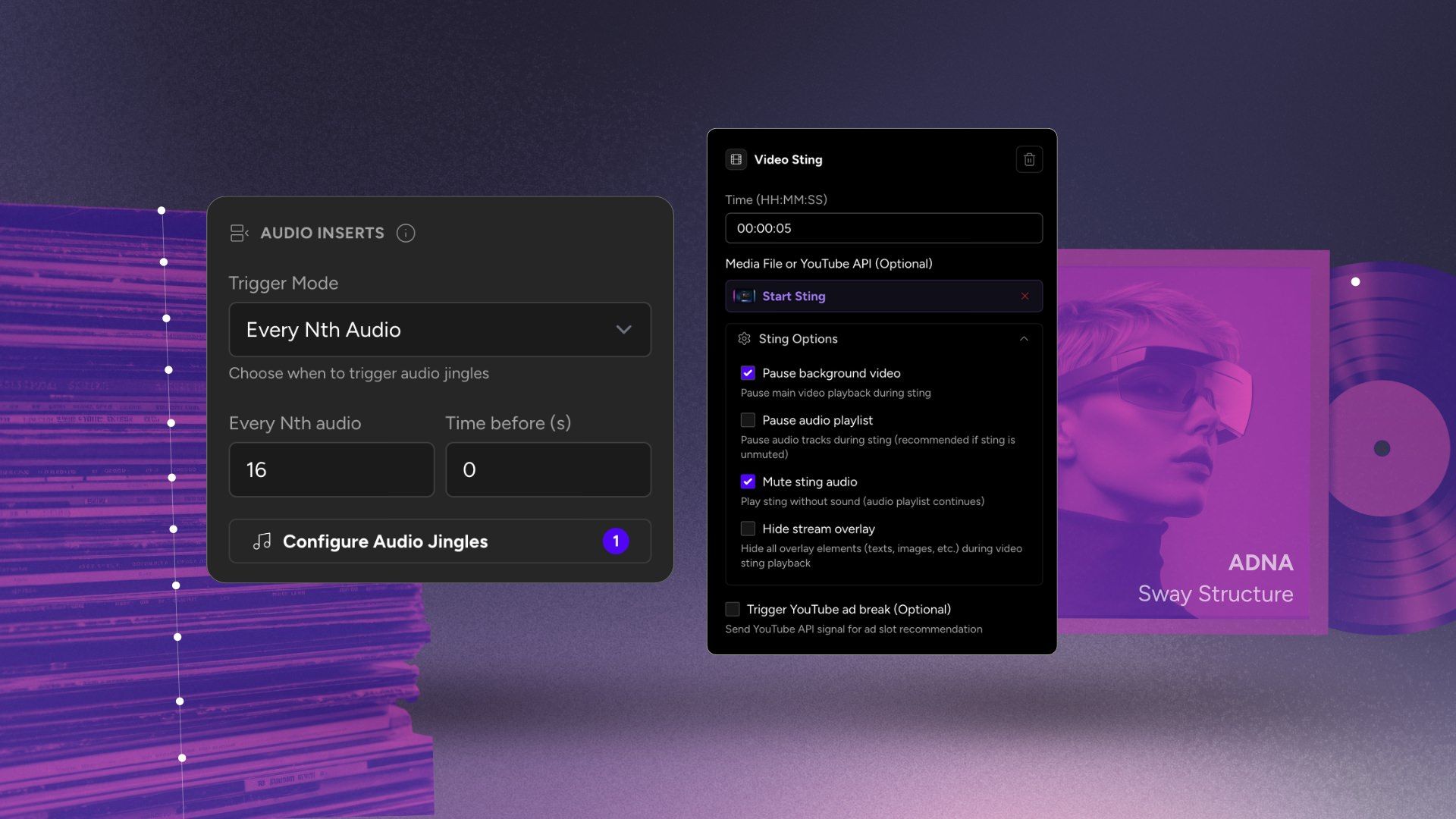Click the Start Sting video thumbnail preview

click(744, 296)
